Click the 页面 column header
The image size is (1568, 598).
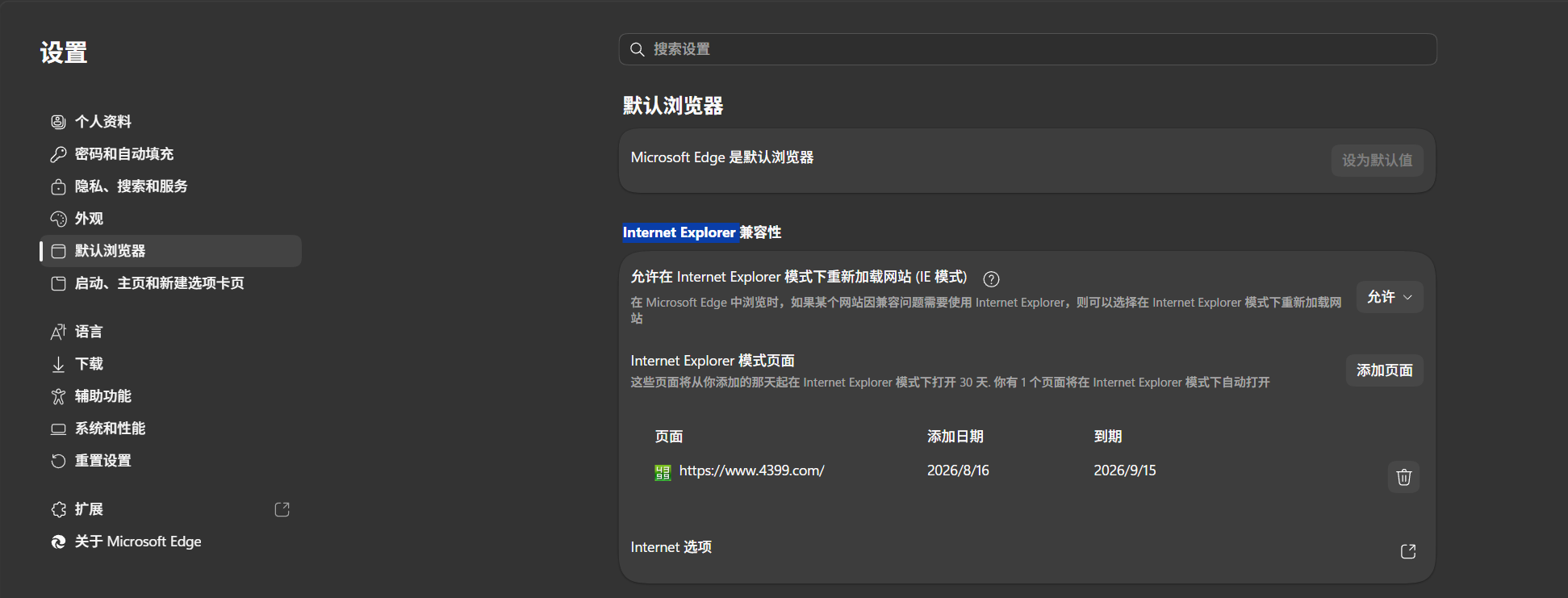tap(668, 437)
